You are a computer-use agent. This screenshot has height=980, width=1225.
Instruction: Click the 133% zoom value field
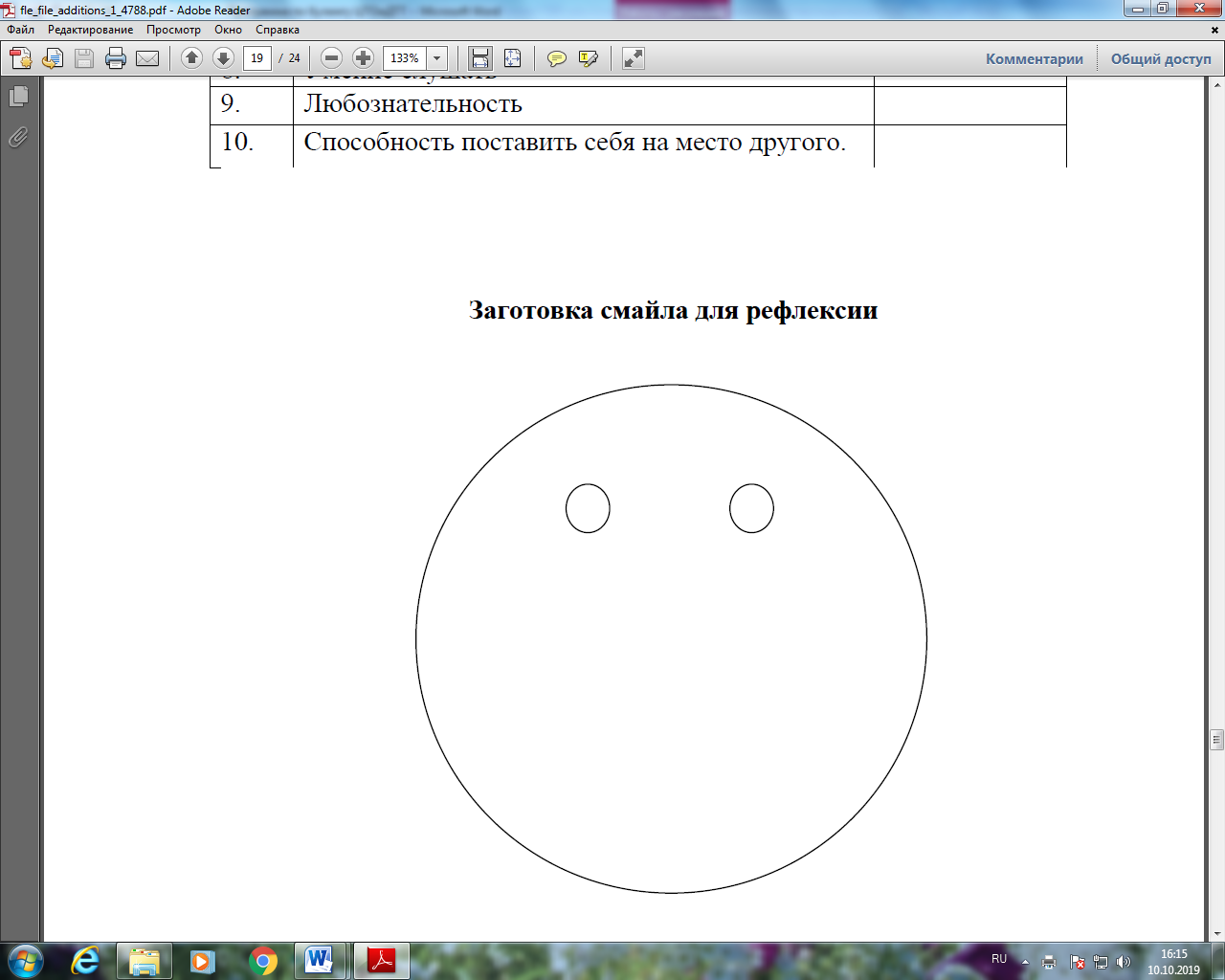click(405, 58)
